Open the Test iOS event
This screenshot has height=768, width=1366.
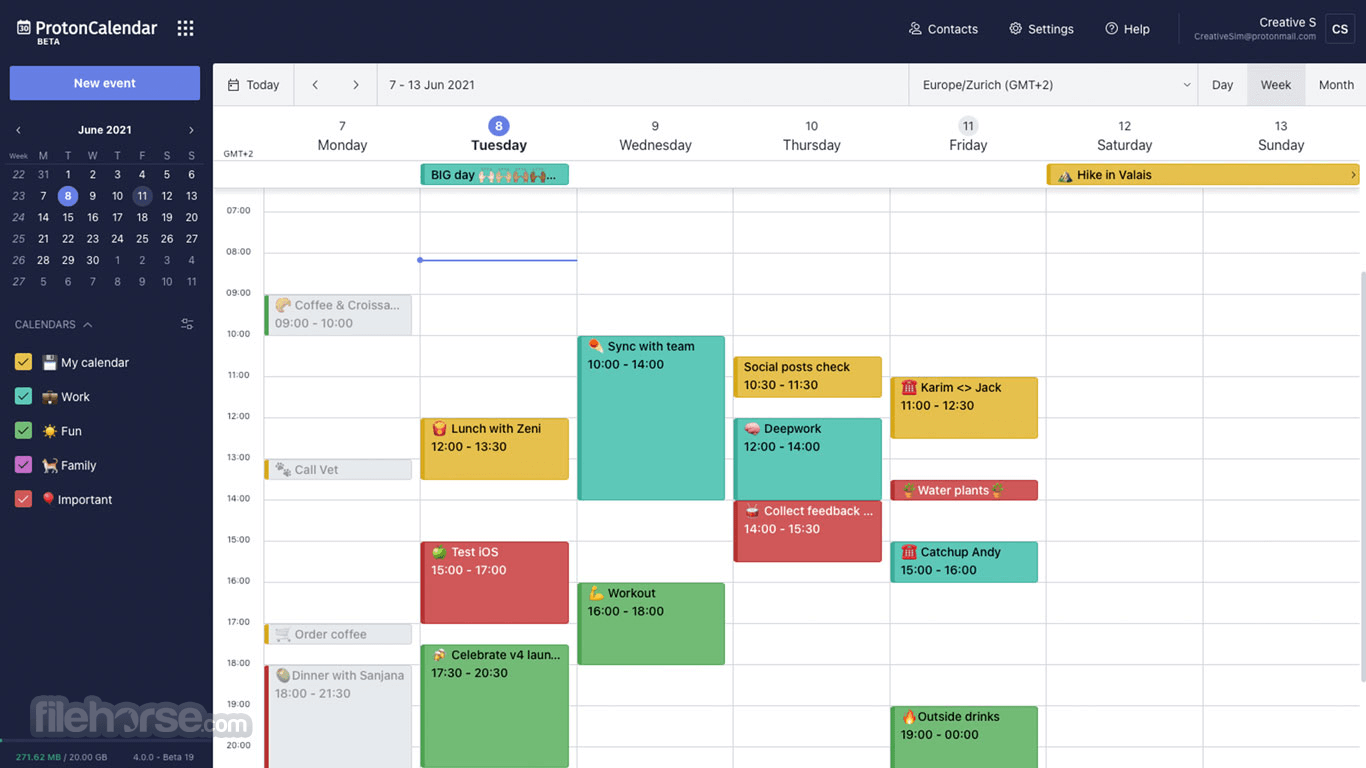(494, 582)
